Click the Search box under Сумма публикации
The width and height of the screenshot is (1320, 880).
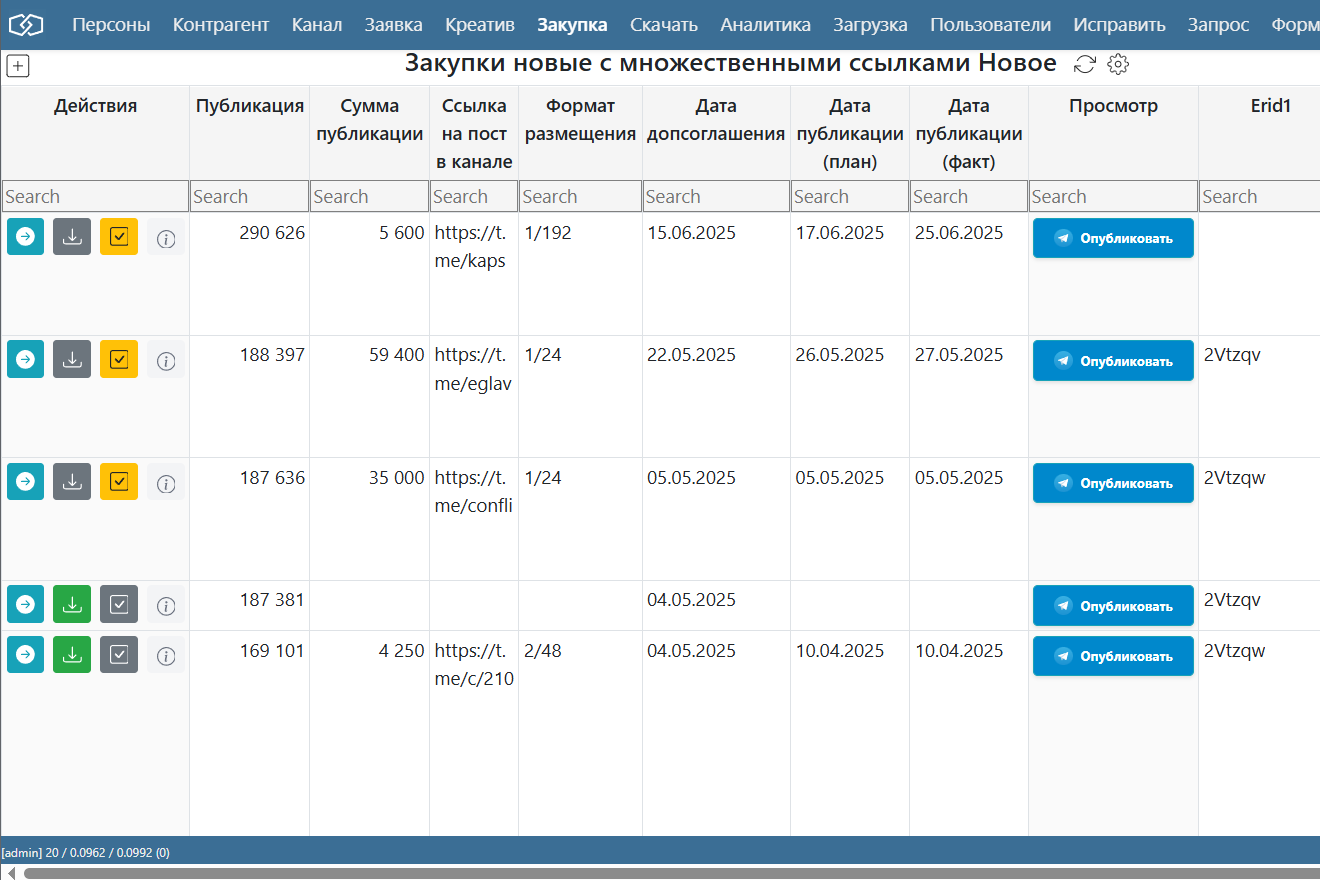(x=369, y=196)
